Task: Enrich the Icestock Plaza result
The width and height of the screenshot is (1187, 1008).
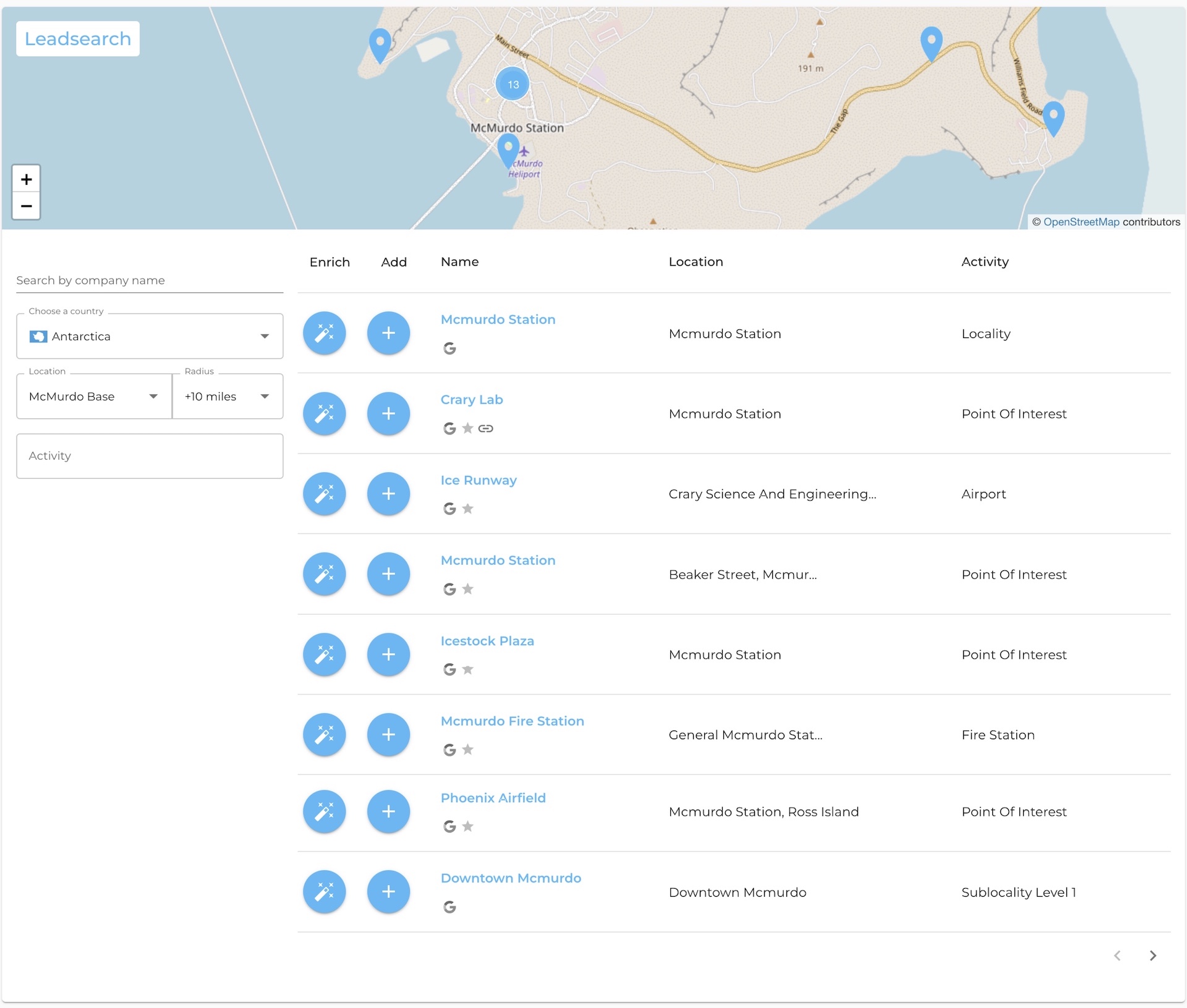Action: (x=324, y=654)
